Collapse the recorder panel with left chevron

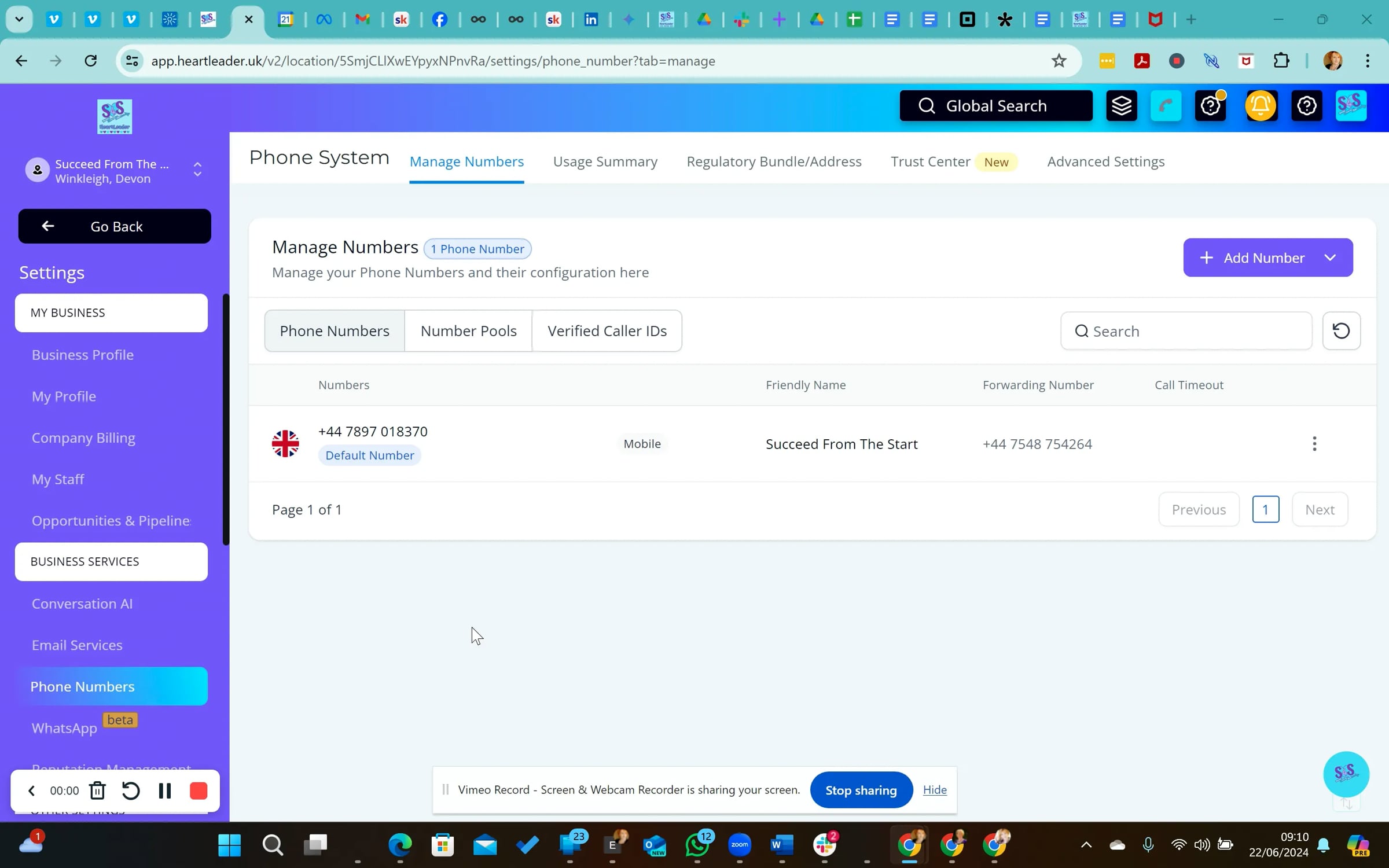[31, 790]
